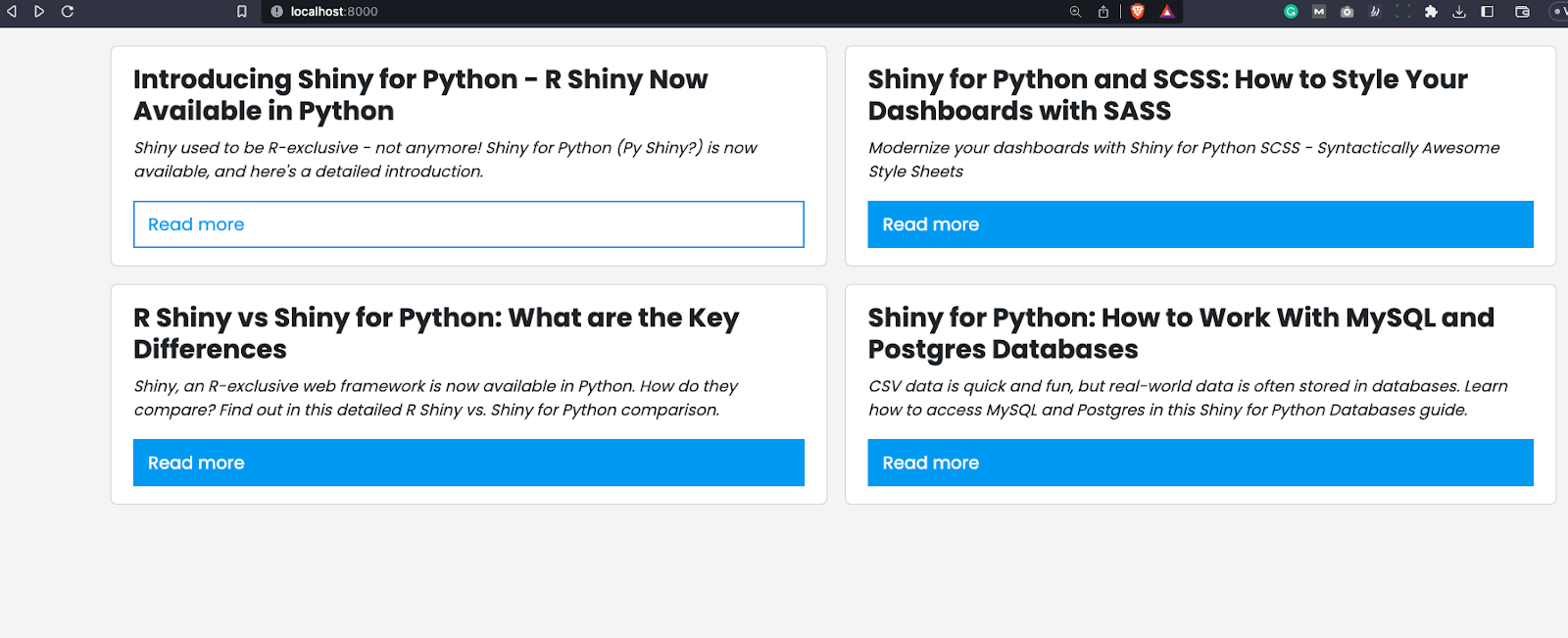Image resolution: width=1568 pixels, height=638 pixels.
Task: Open the Extensions puzzle-piece menu
Action: point(1431,12)
